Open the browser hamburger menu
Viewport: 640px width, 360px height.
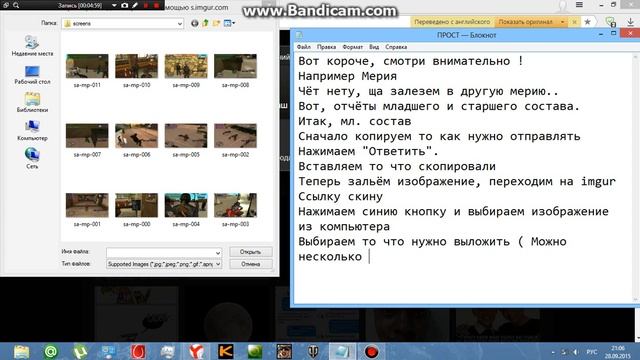tap(579, 5)
